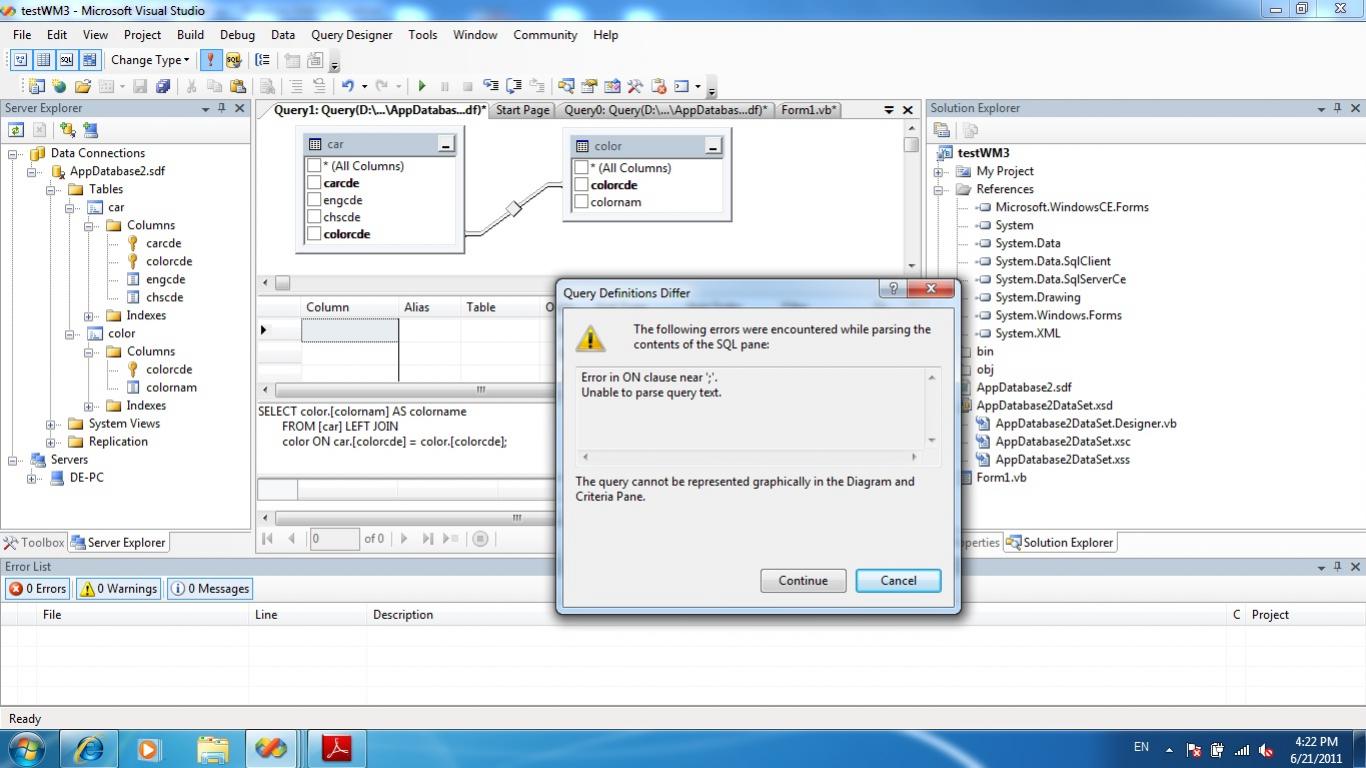This screenshot has height=768, width=1366.
Task: Show the Results pane toolbar icon
Action: [89, 60]
